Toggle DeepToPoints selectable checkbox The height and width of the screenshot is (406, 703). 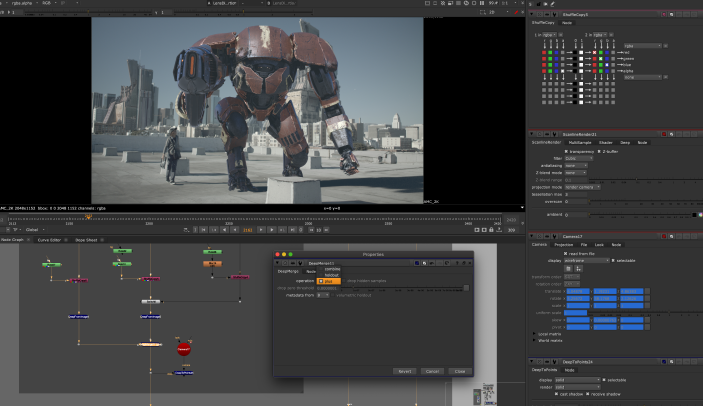604,380
